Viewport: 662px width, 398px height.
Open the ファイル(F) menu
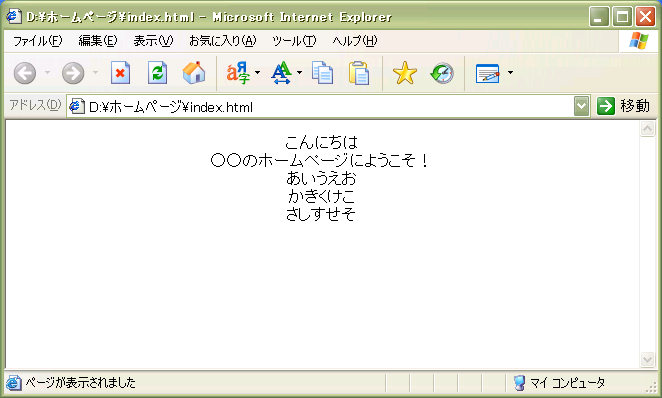[38, 41]
